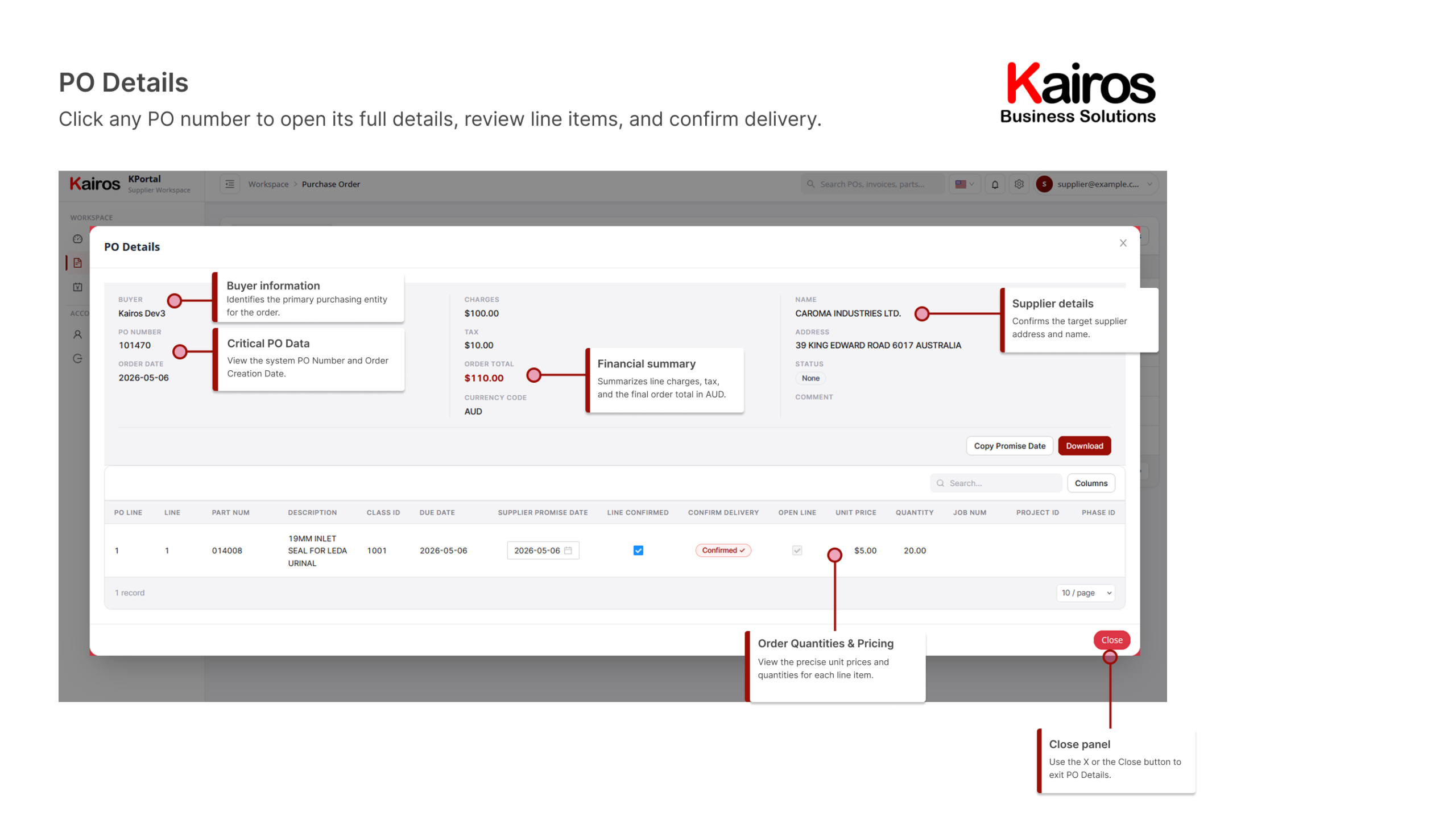This screenshot has width=1456, height=824.
Task: Open the notifications bell icon
Action: pyautogui.click(x=995, y=184)
